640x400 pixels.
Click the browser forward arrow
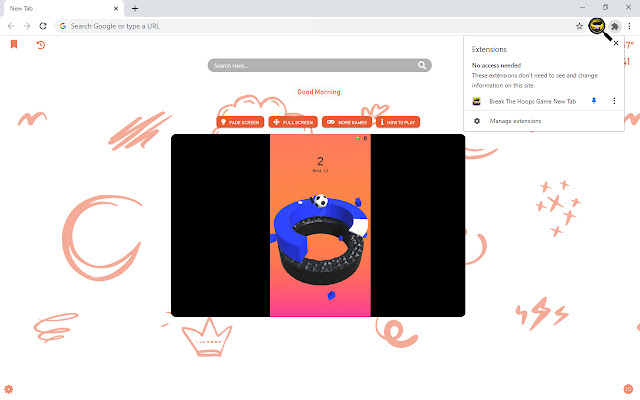click(27, 26)
